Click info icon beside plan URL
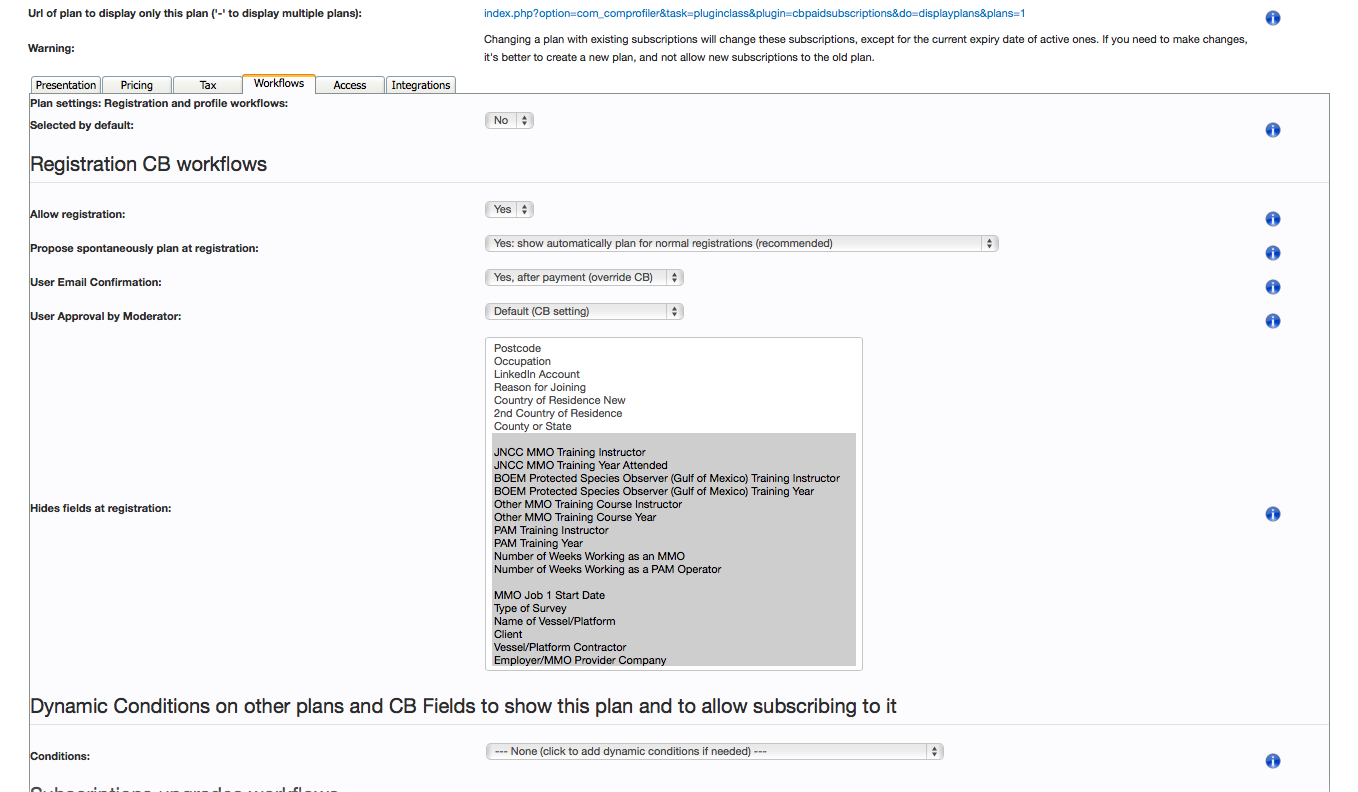The image size is (1358, 792). (x=1273, y=18)
